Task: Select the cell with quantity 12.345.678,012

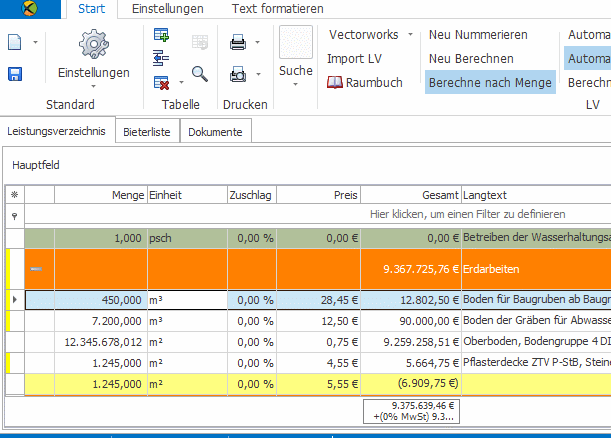Action: click(101, 342)
